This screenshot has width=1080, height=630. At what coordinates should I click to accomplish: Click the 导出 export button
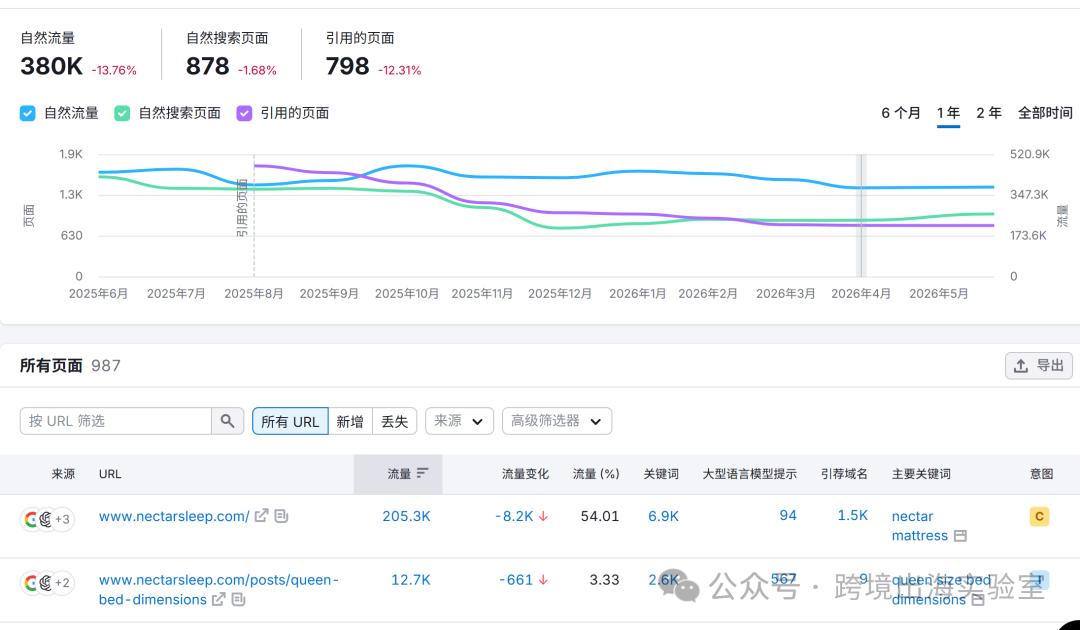[x=1039, y=366]
